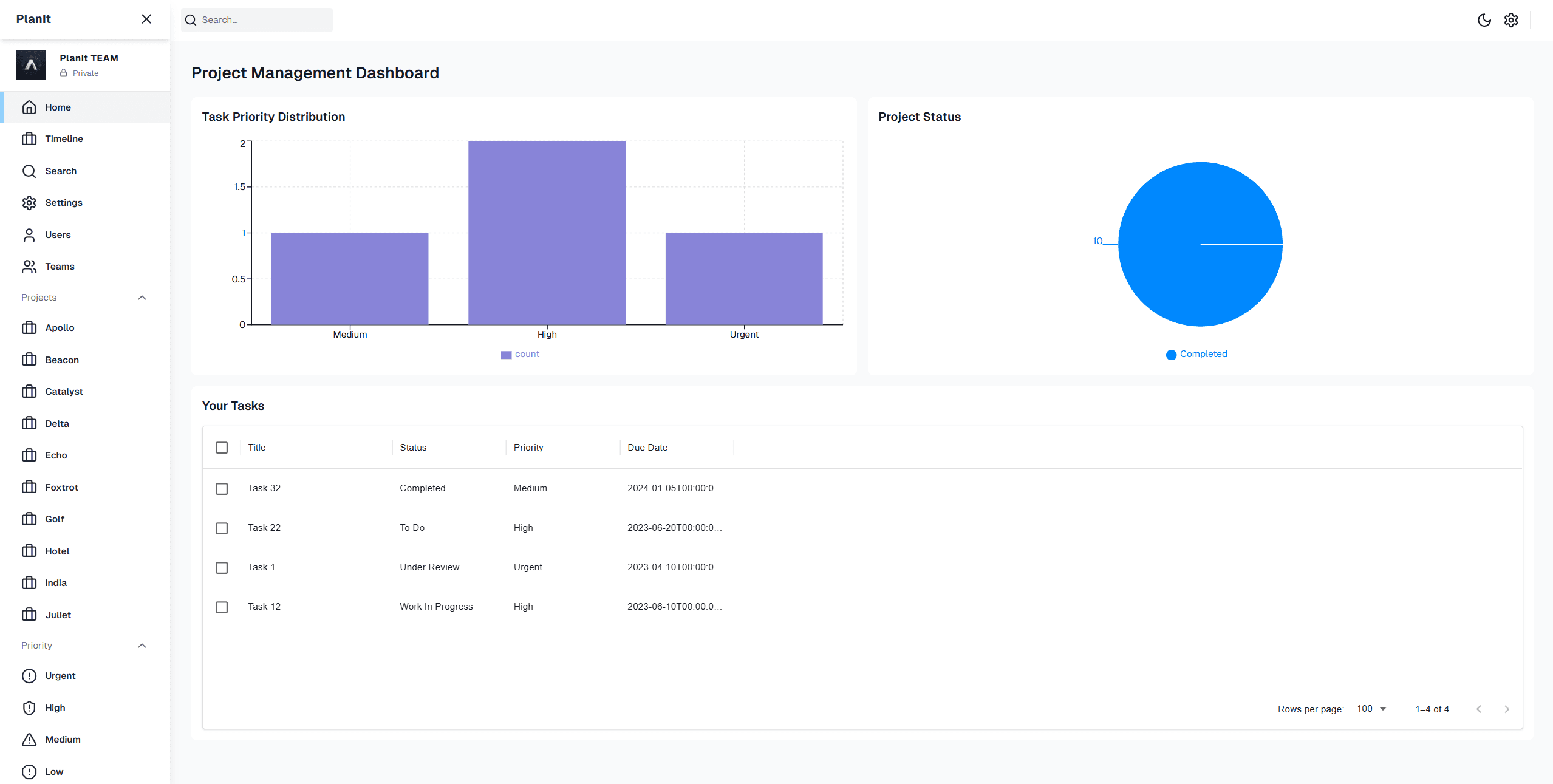This screenshot has width=1553, height=784.
Task: Click the High priority shield icon
Action: click(x=29, y=708)
